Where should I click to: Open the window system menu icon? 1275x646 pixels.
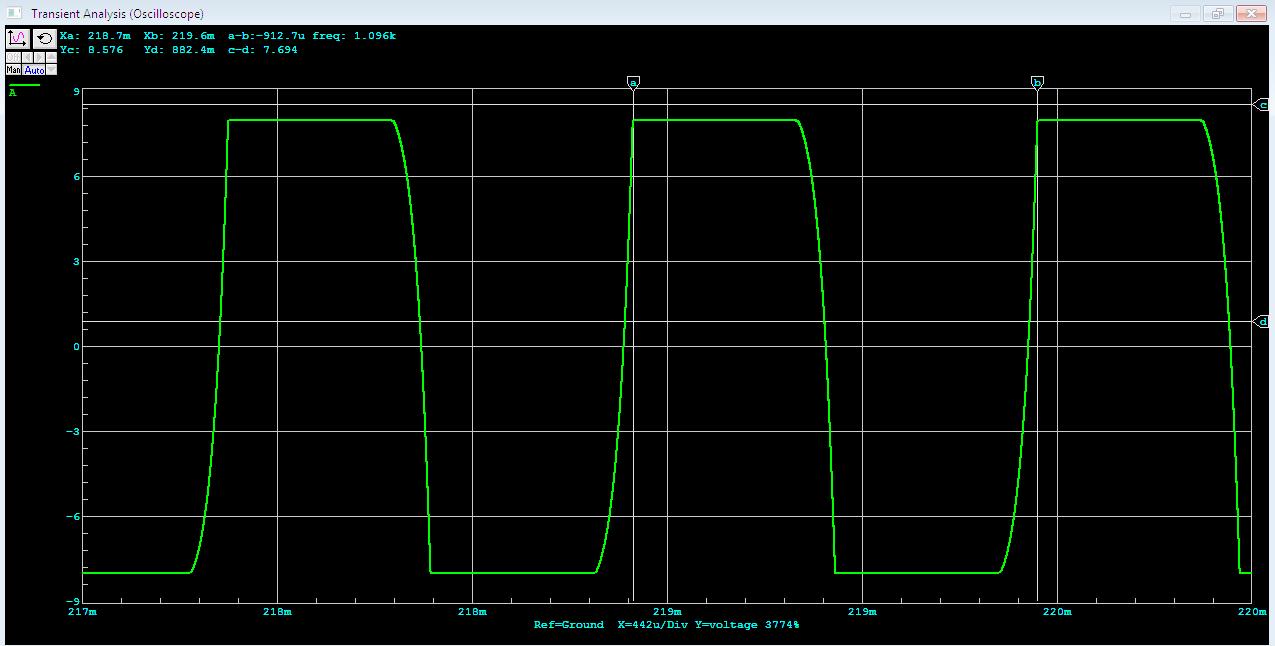click(x=14, y=13)
